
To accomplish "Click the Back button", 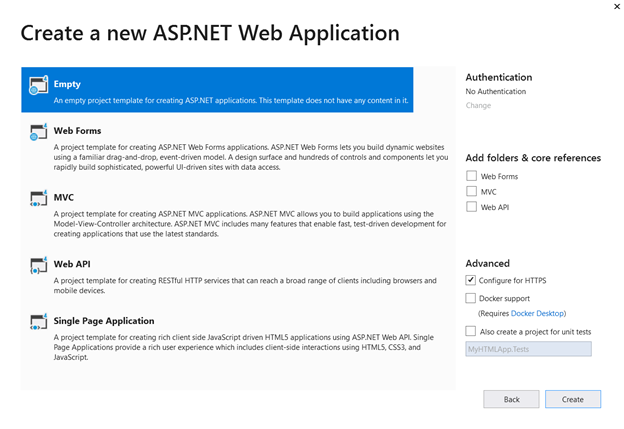I will 511,399.
